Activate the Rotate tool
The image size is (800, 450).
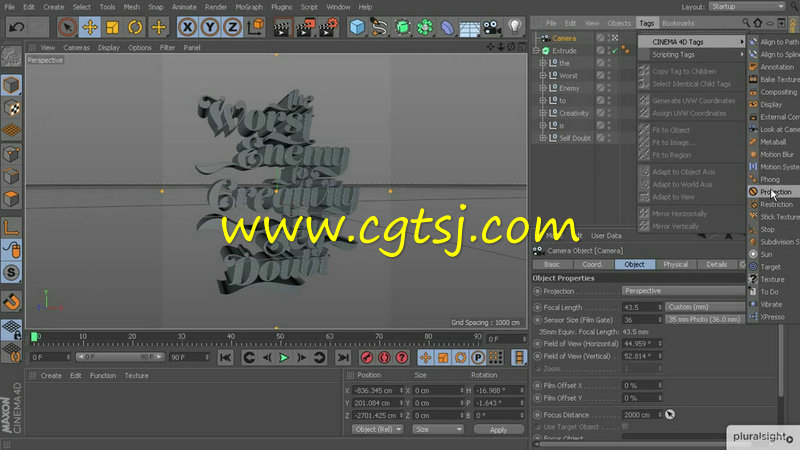coord(135,27)
